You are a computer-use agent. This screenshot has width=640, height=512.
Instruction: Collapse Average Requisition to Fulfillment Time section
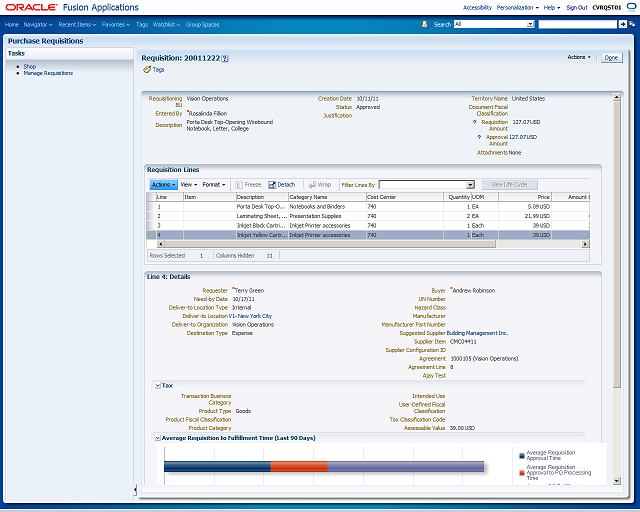click(x=158, y=438)
